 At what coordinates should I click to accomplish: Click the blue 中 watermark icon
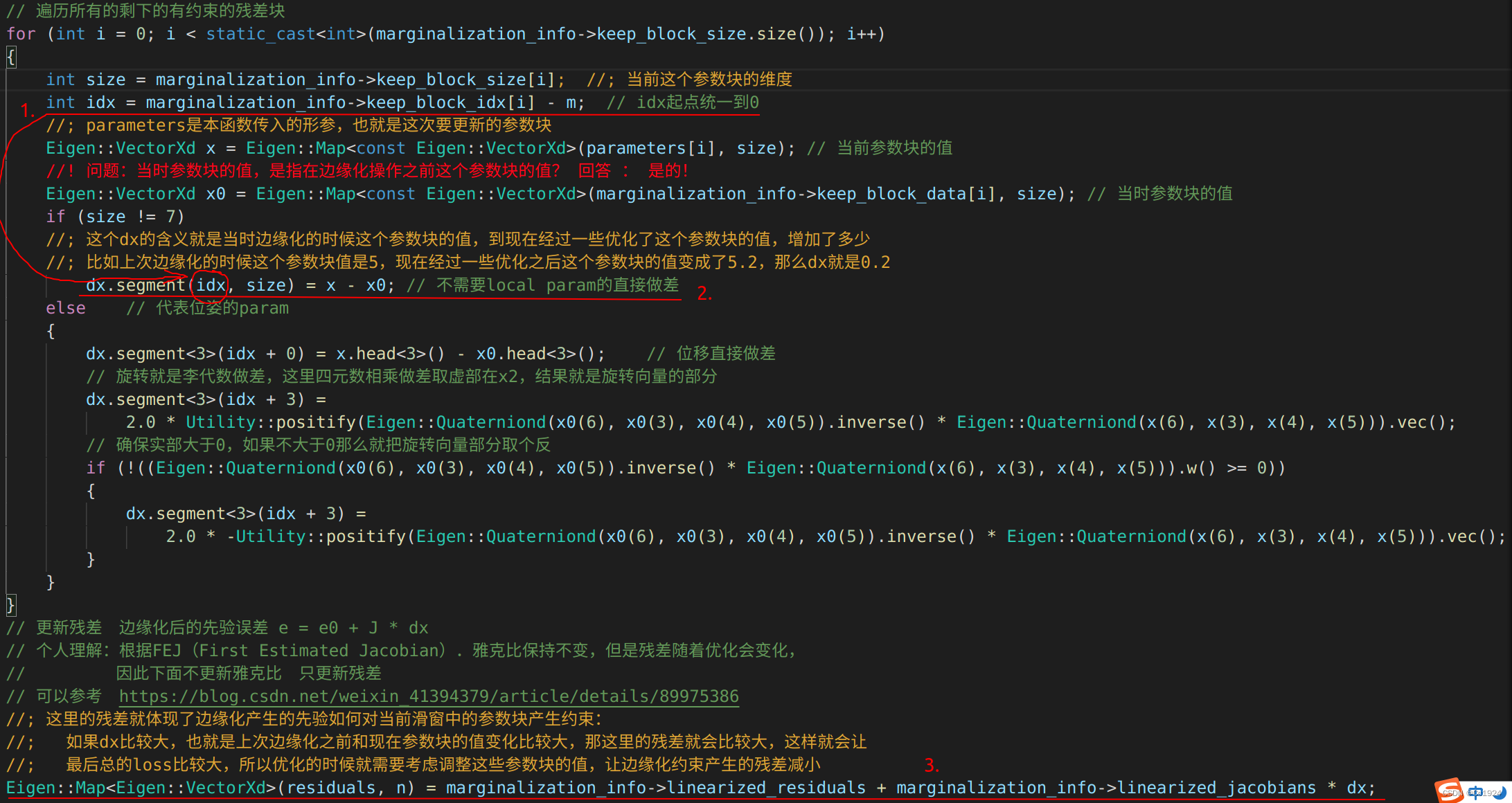coord(1475,793)
